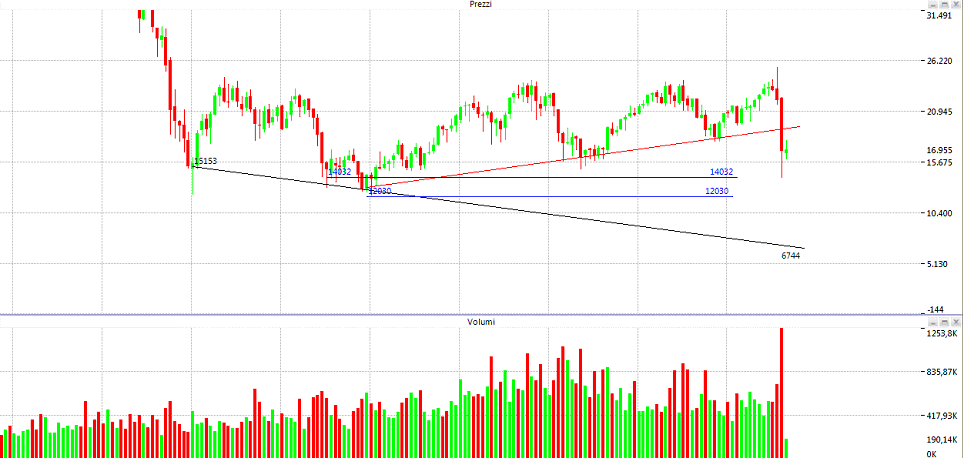Screen dimensions: 963x458
Task: Maximize the Volumi panel
Action: 945,322
